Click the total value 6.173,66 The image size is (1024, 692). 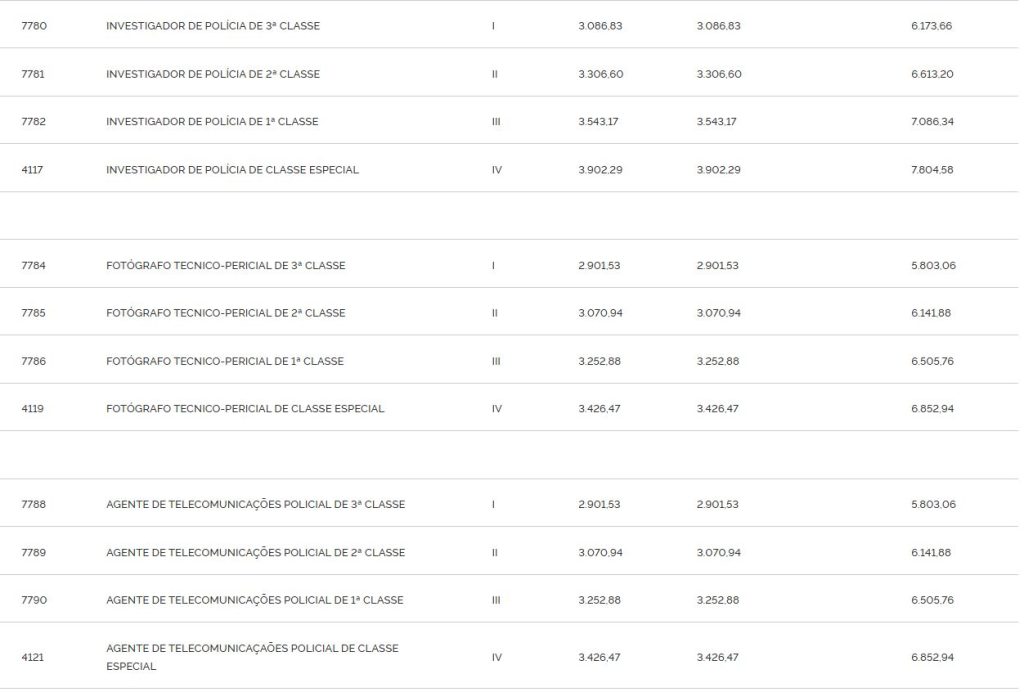point(931,26)
